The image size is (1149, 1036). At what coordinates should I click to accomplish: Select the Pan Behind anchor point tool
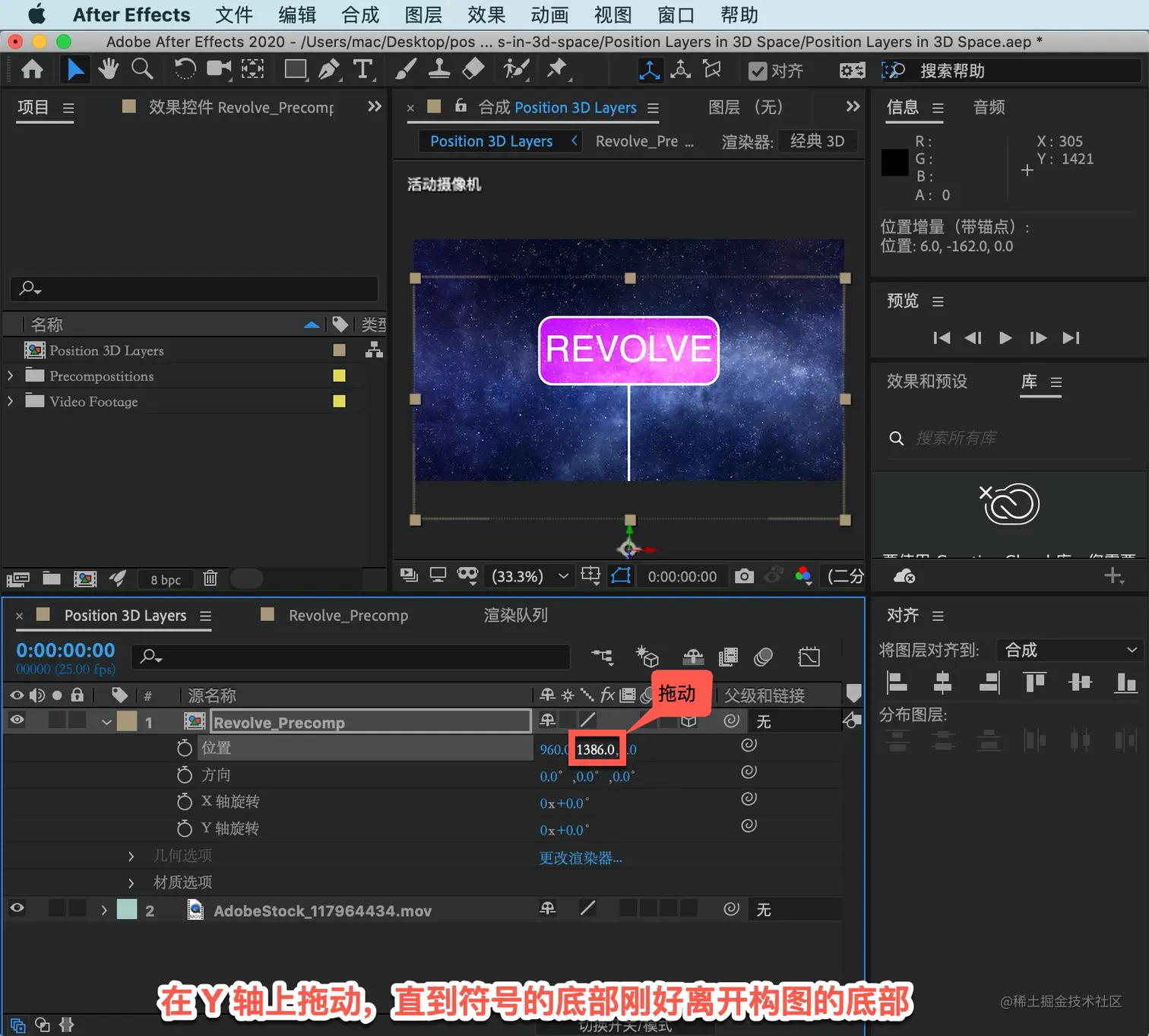point(253,70)
